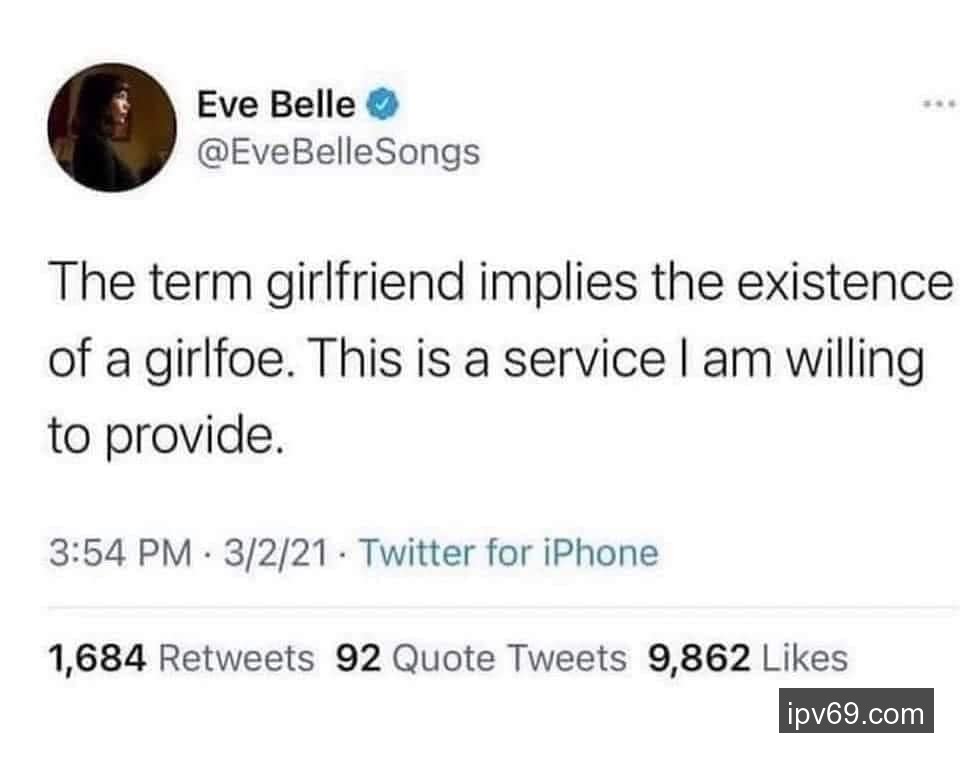Viewport: 960px width, 759px height.
Task: Click Eve Belle's profile picture
Action: click(112, 127)
